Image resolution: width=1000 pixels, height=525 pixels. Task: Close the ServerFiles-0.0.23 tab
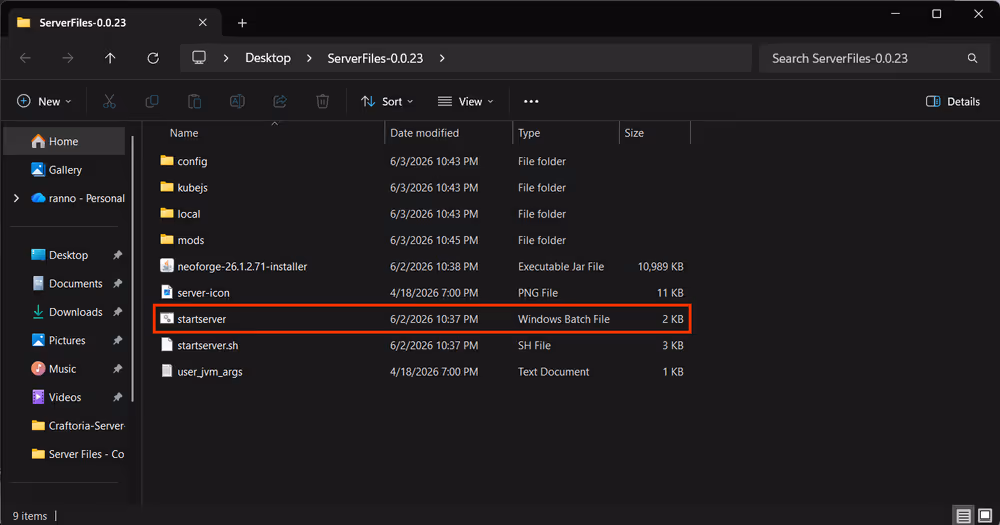[202, 22]
